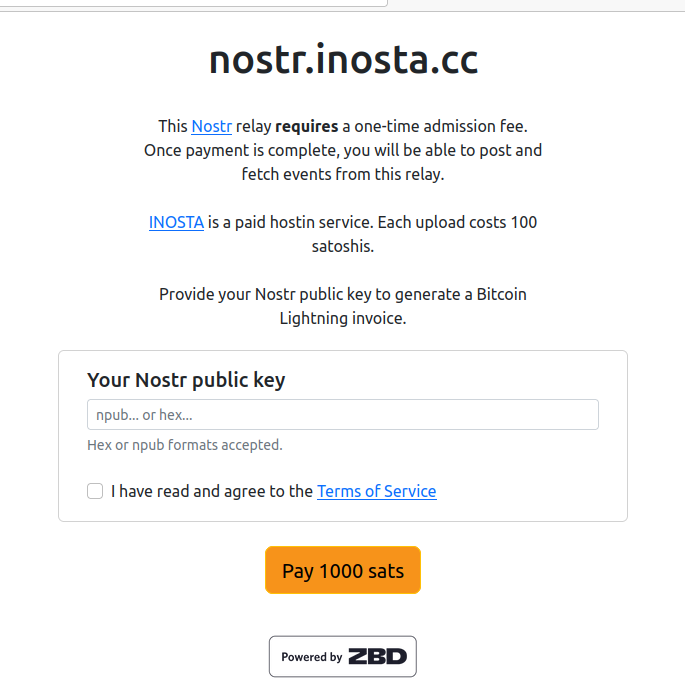The width and height of the screenshot is (685, 691).
Task: Open the Terms of Service link
Action: pyautogui.click(x=376, y=491)
